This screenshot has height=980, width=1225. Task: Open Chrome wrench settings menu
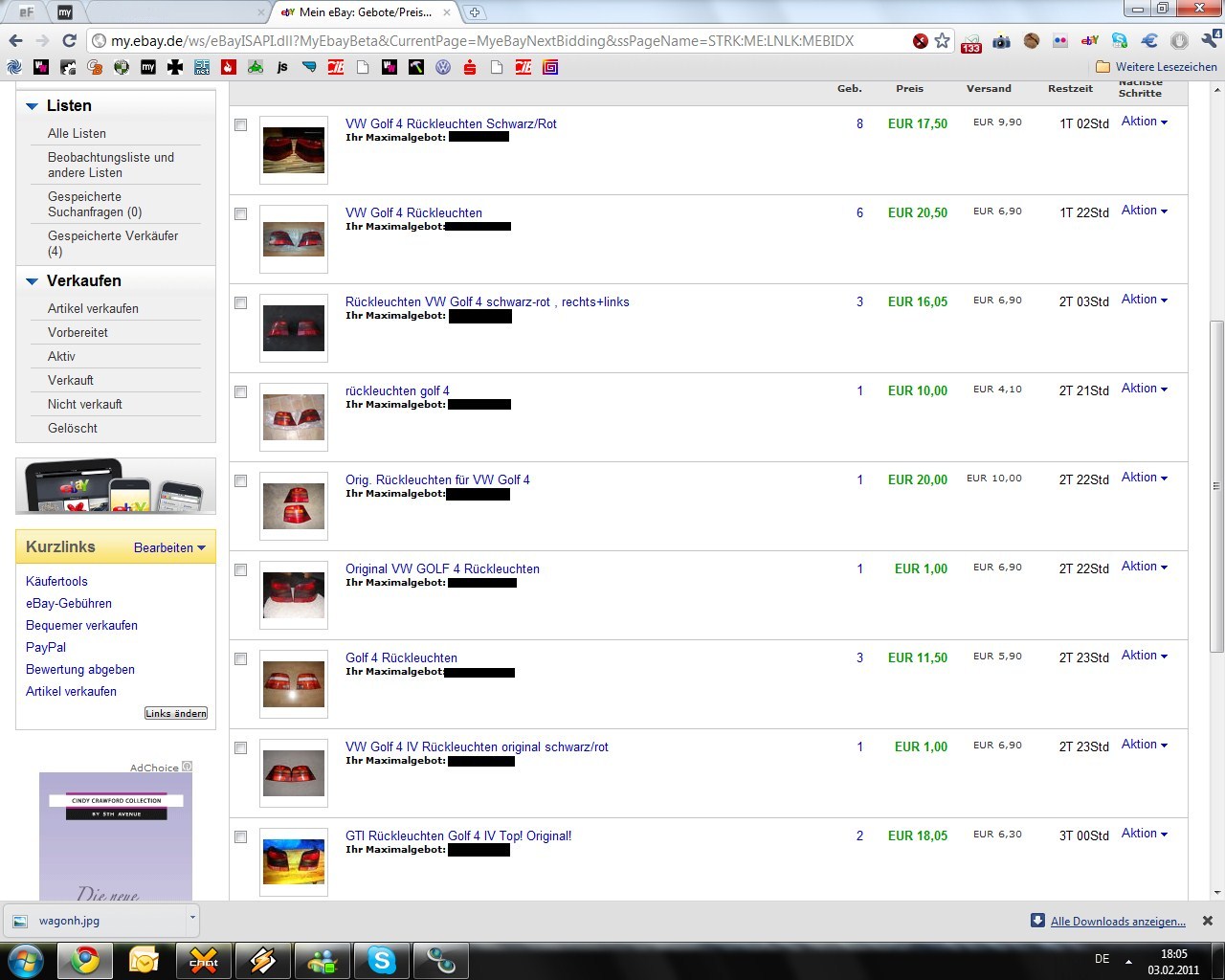tap(1210, 40)
